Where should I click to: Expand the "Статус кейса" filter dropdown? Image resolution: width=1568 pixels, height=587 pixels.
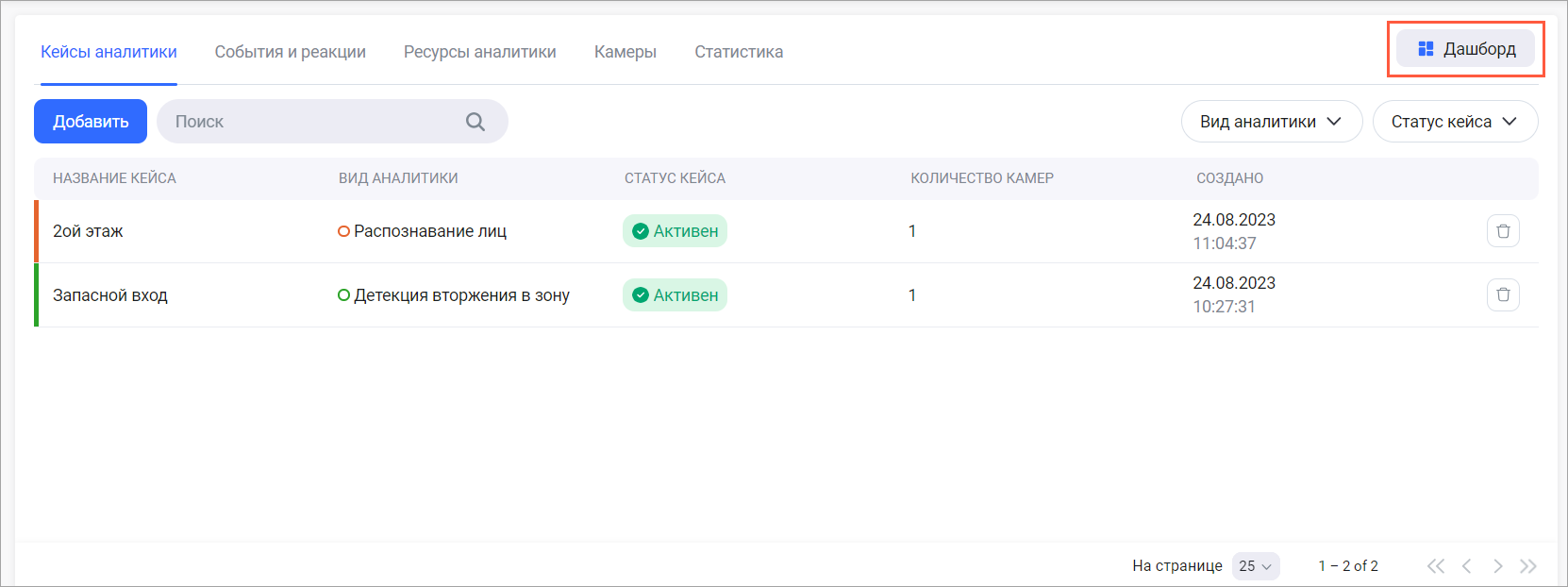1454,122
